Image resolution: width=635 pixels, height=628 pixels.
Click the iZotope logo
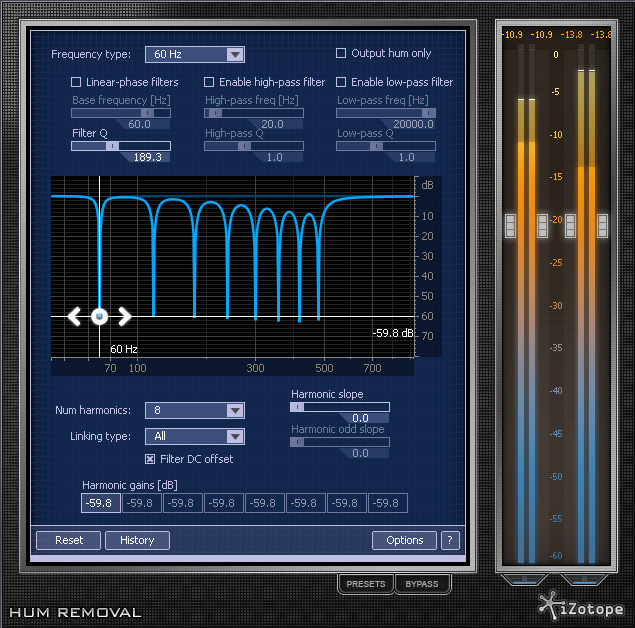point(581,606)
